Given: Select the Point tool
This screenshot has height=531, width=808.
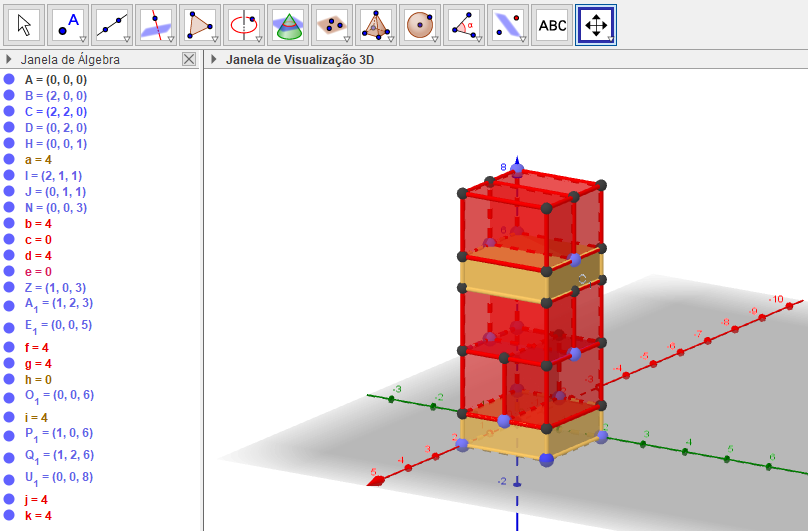Looking at the screenshot, I should [69, 25].
